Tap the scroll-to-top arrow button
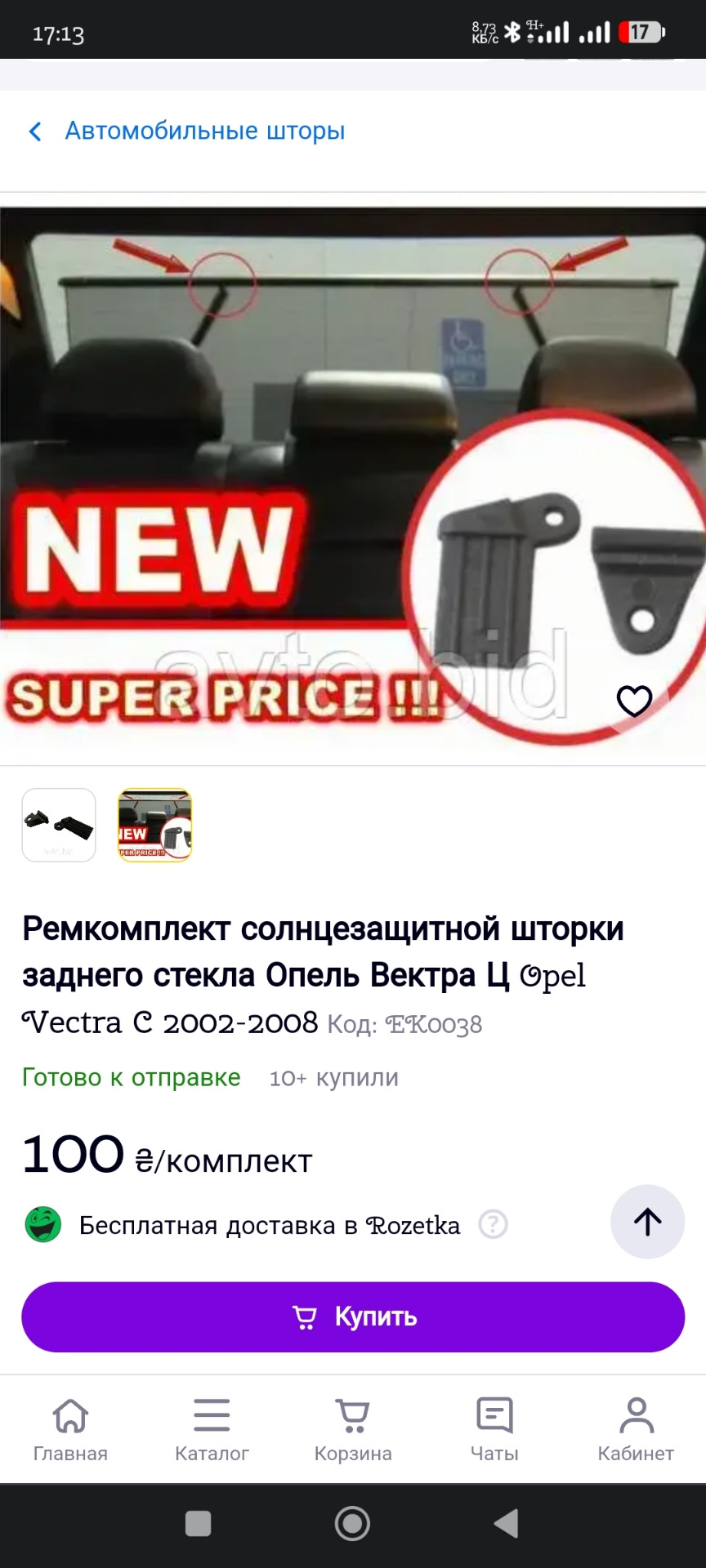 (648, 1222)
